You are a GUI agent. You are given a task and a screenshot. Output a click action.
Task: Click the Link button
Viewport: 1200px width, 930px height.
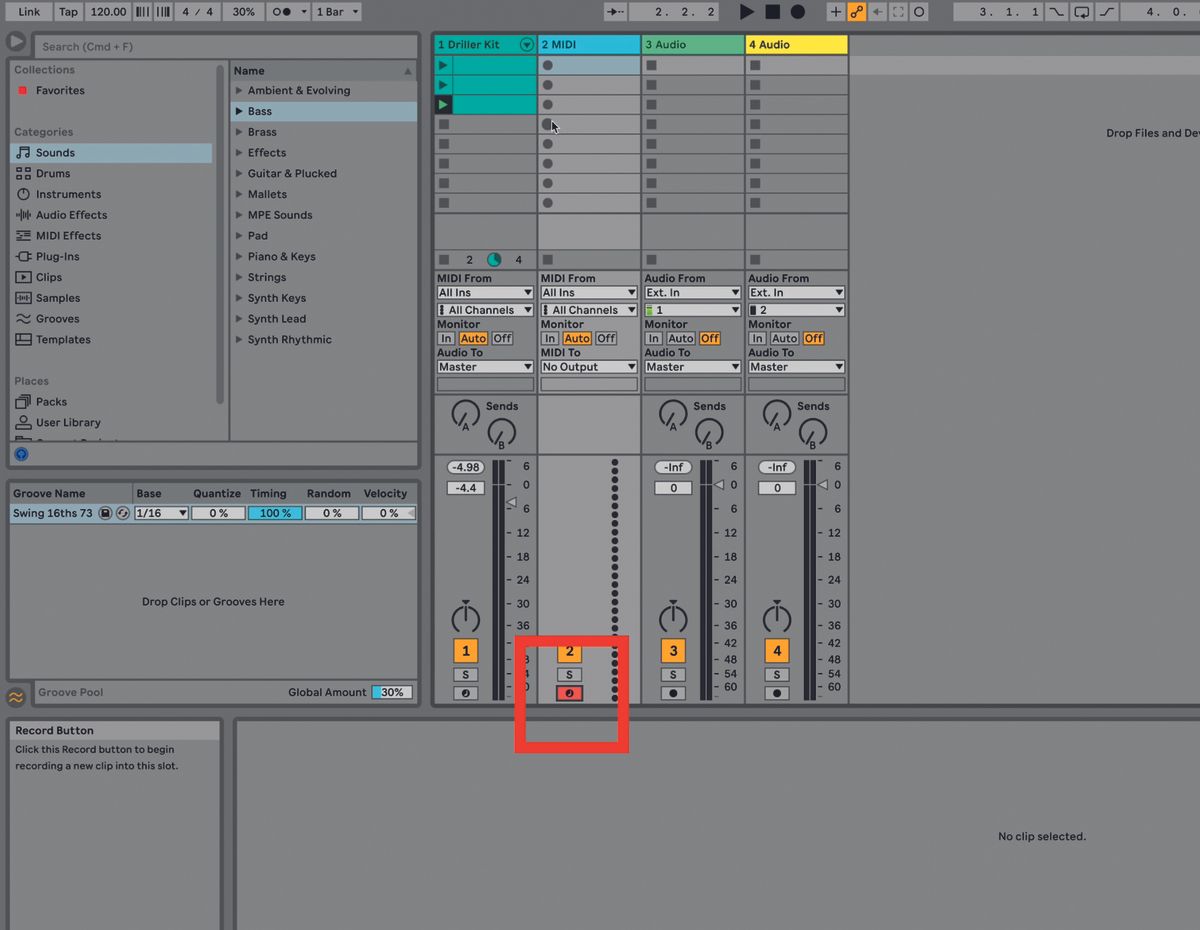[29, 12]
